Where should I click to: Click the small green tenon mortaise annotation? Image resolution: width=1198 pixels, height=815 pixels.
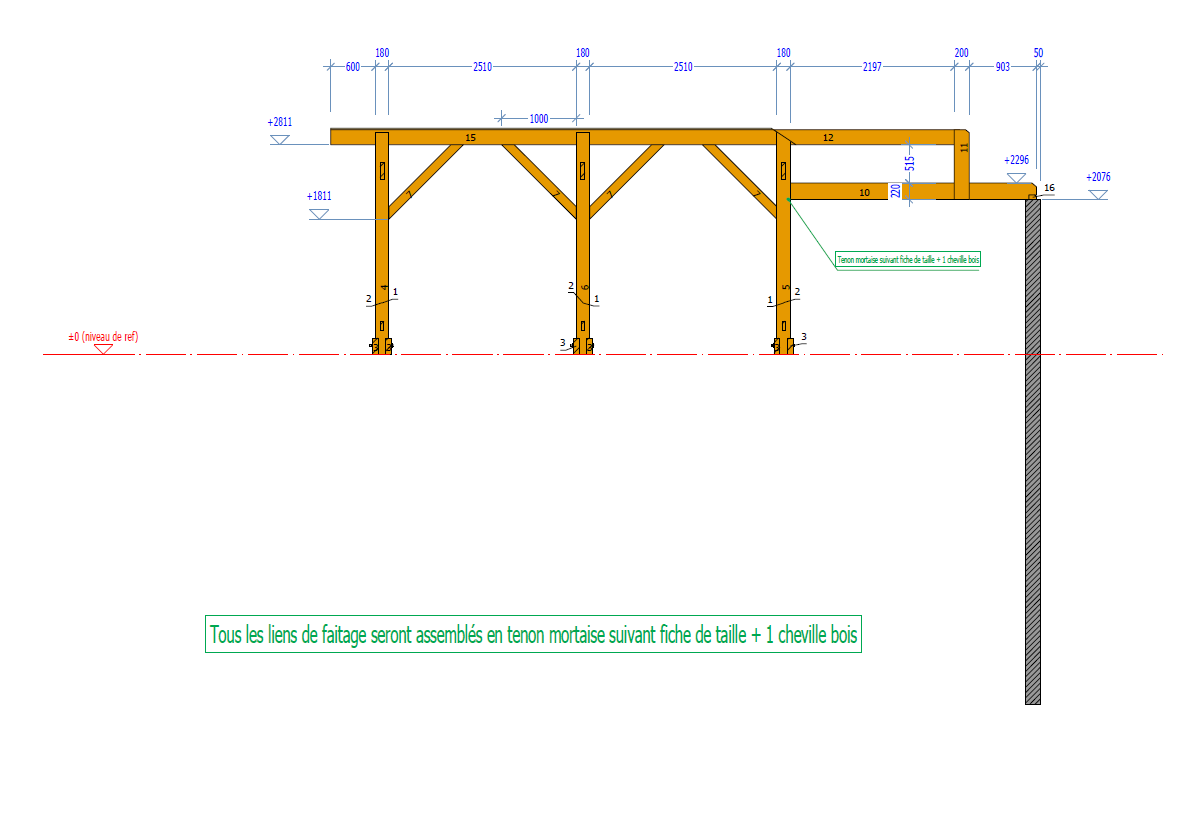tap(908, 260)
